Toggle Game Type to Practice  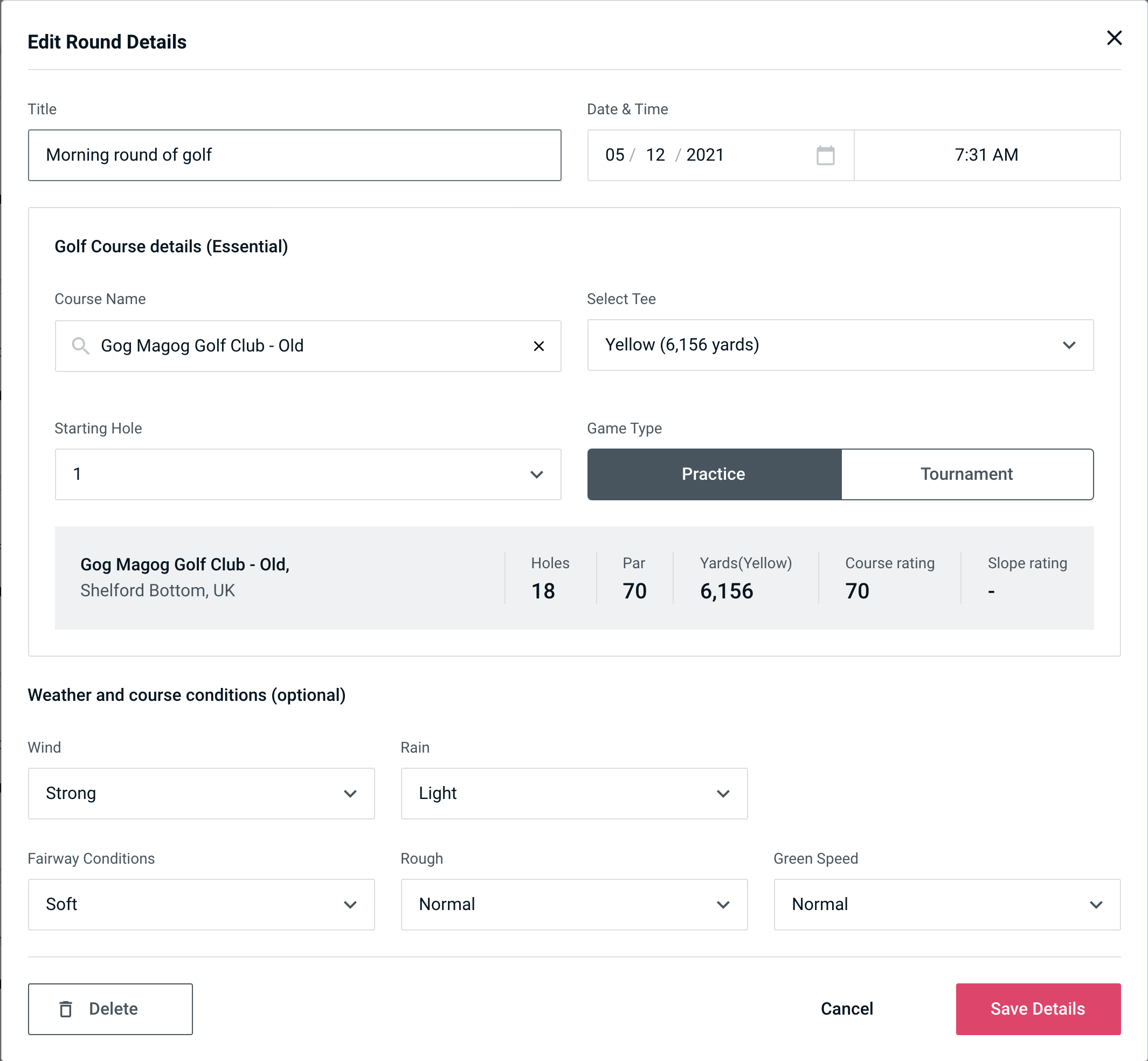click(713, 474)
